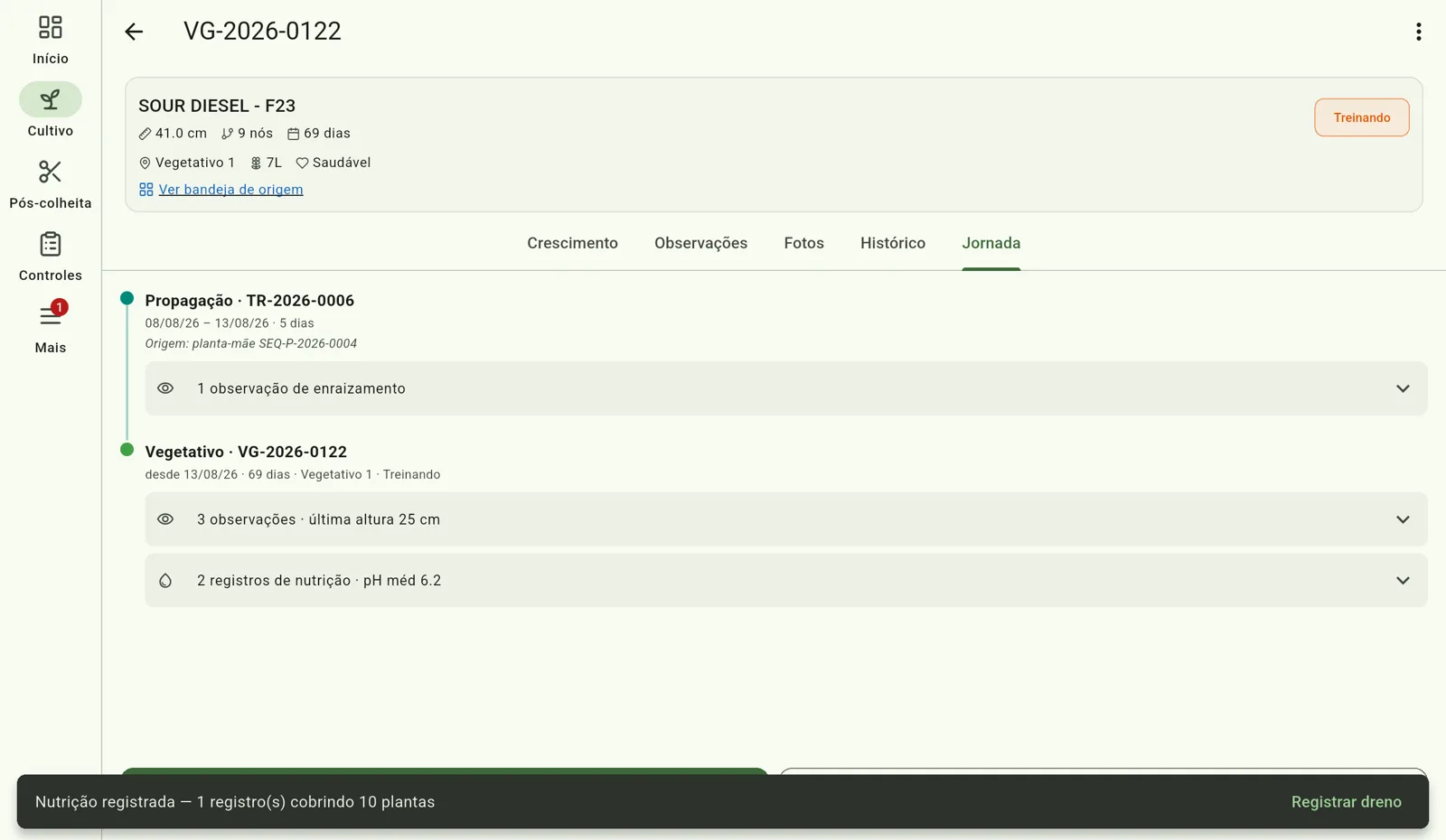
Task: Click Origem: planta-mãe SEQ-P-2026-0004 text
Action: [250, 344]
